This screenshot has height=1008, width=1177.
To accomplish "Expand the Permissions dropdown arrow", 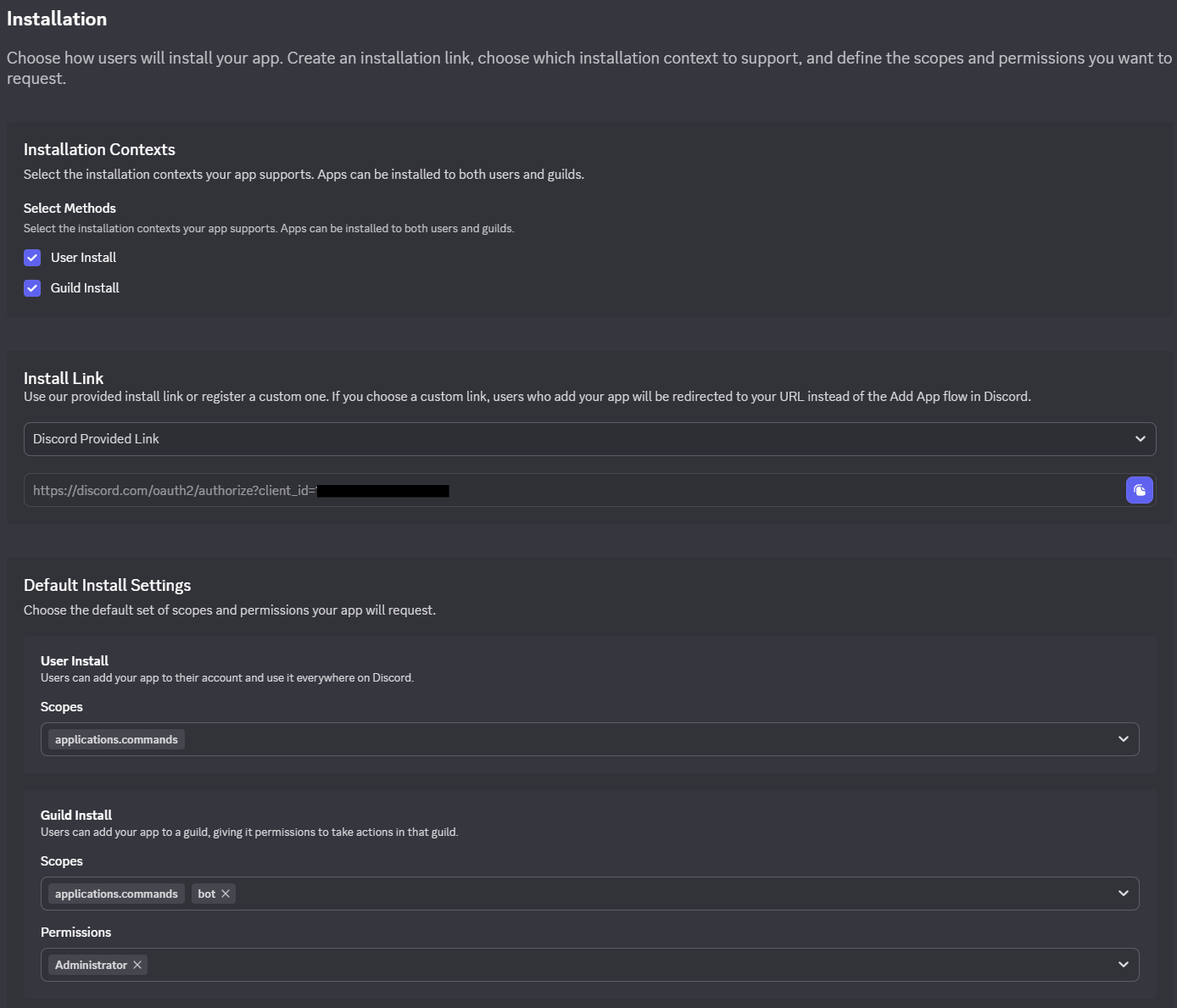I will point(1123,965).
